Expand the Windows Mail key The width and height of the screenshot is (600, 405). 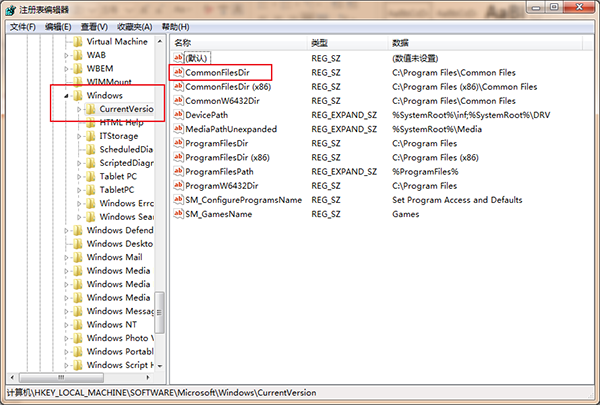66,258
